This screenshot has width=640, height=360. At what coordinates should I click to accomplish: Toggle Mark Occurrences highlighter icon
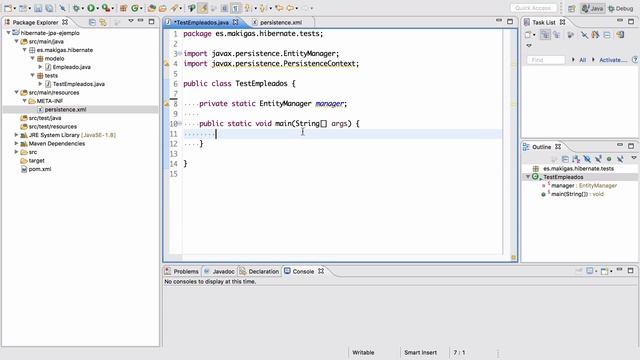[202, 8]
